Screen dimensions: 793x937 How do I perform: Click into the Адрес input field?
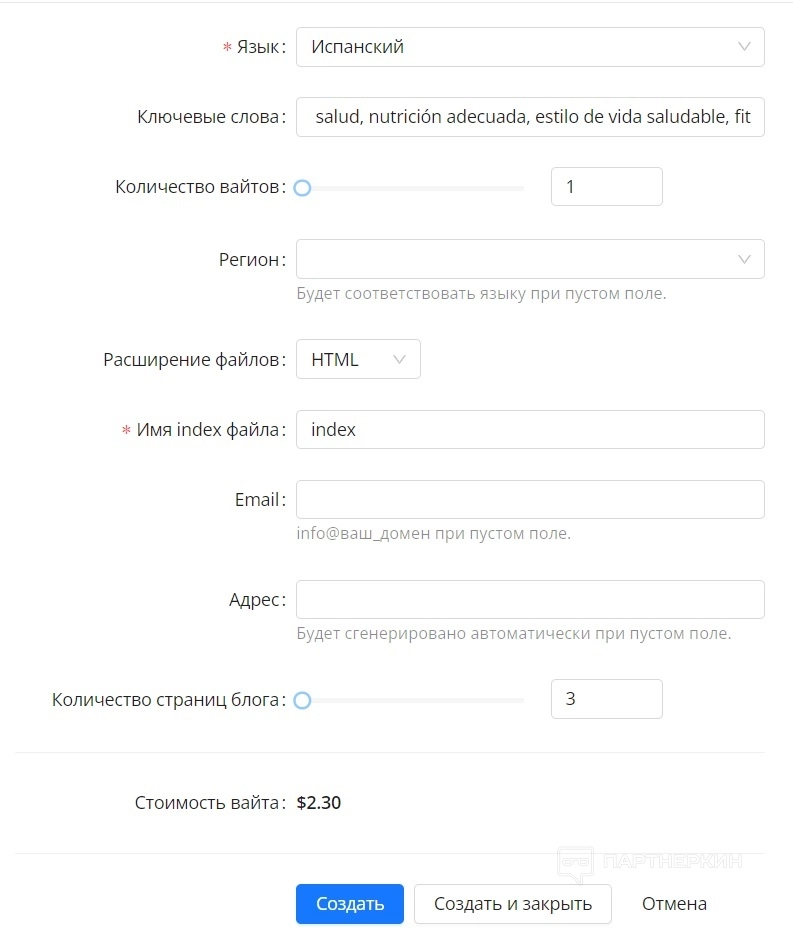point(530,600)
